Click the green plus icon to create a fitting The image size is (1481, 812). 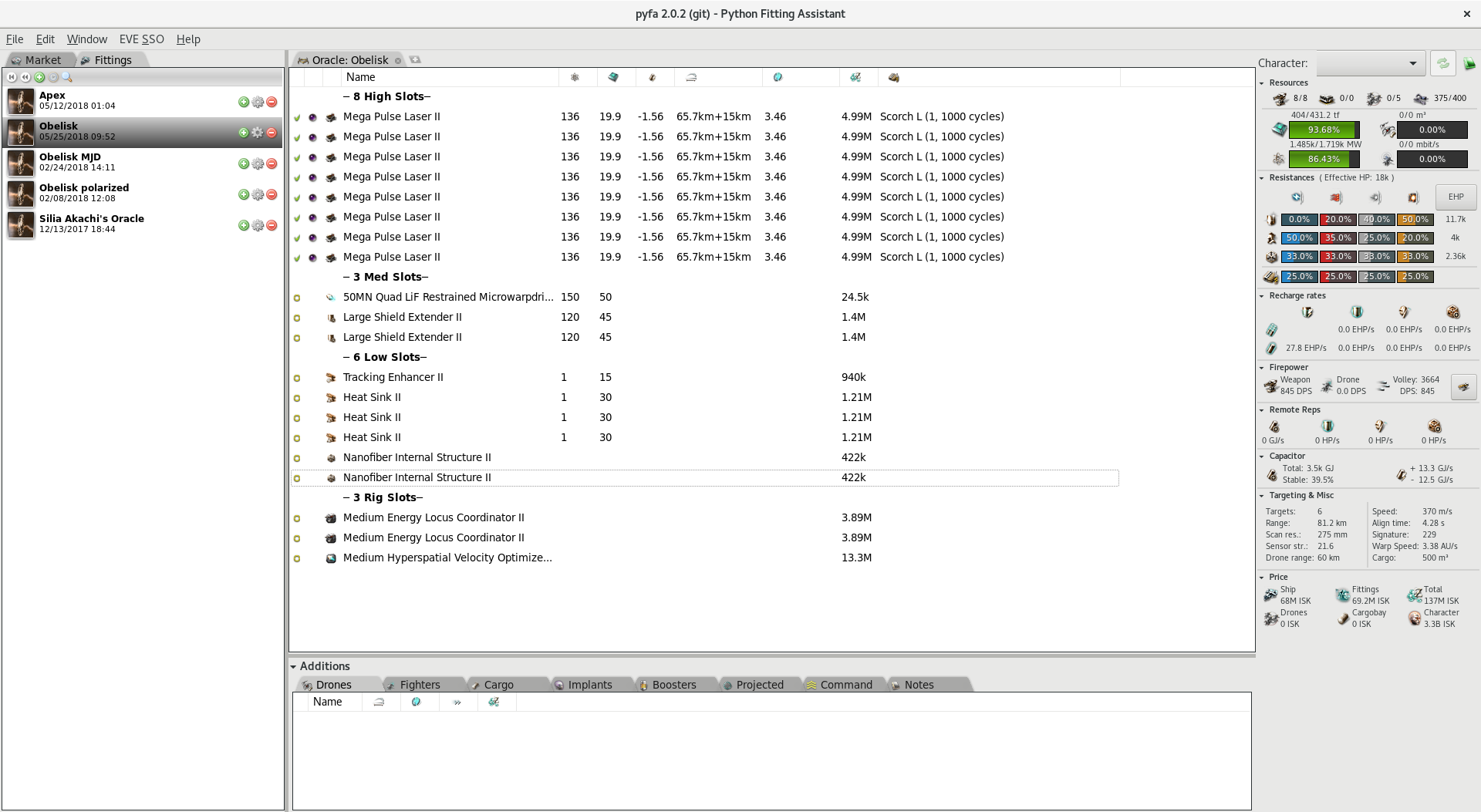click(40, 77)
